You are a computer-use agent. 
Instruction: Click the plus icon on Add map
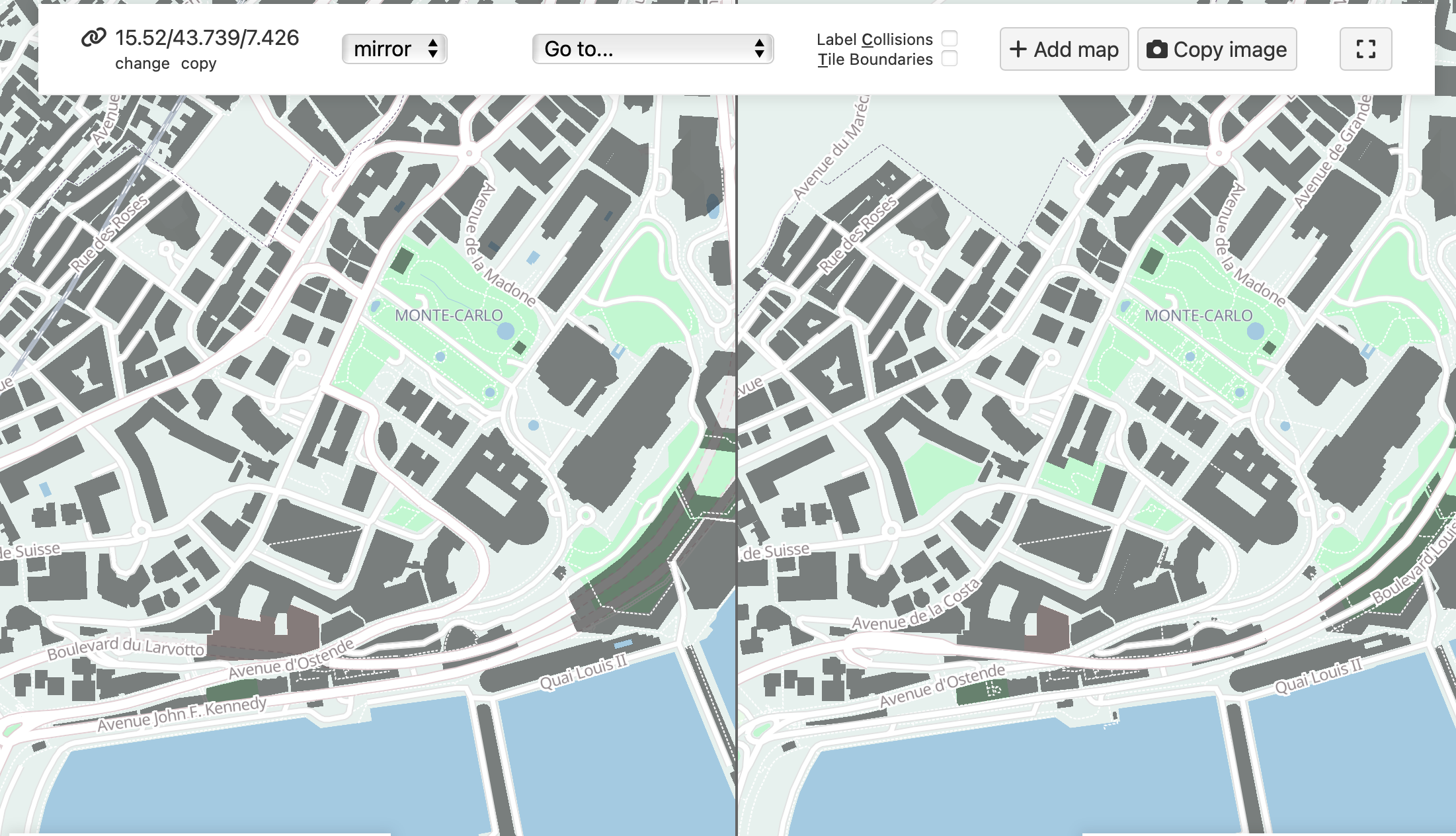click(1018, 49)
